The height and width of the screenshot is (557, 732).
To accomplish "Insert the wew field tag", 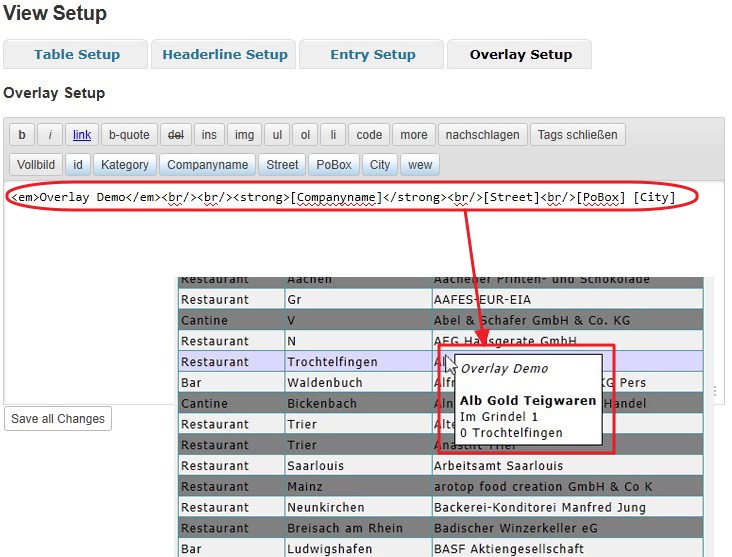I will [x=420, y=165].
